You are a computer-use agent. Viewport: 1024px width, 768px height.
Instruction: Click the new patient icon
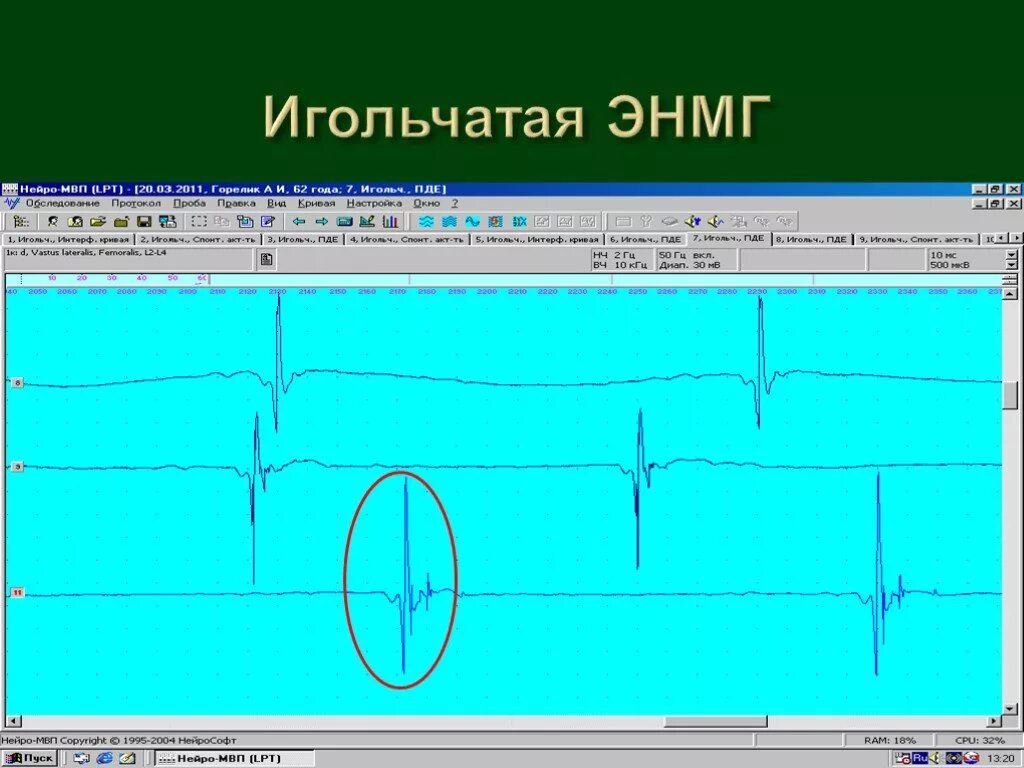[x=53, y=221]
